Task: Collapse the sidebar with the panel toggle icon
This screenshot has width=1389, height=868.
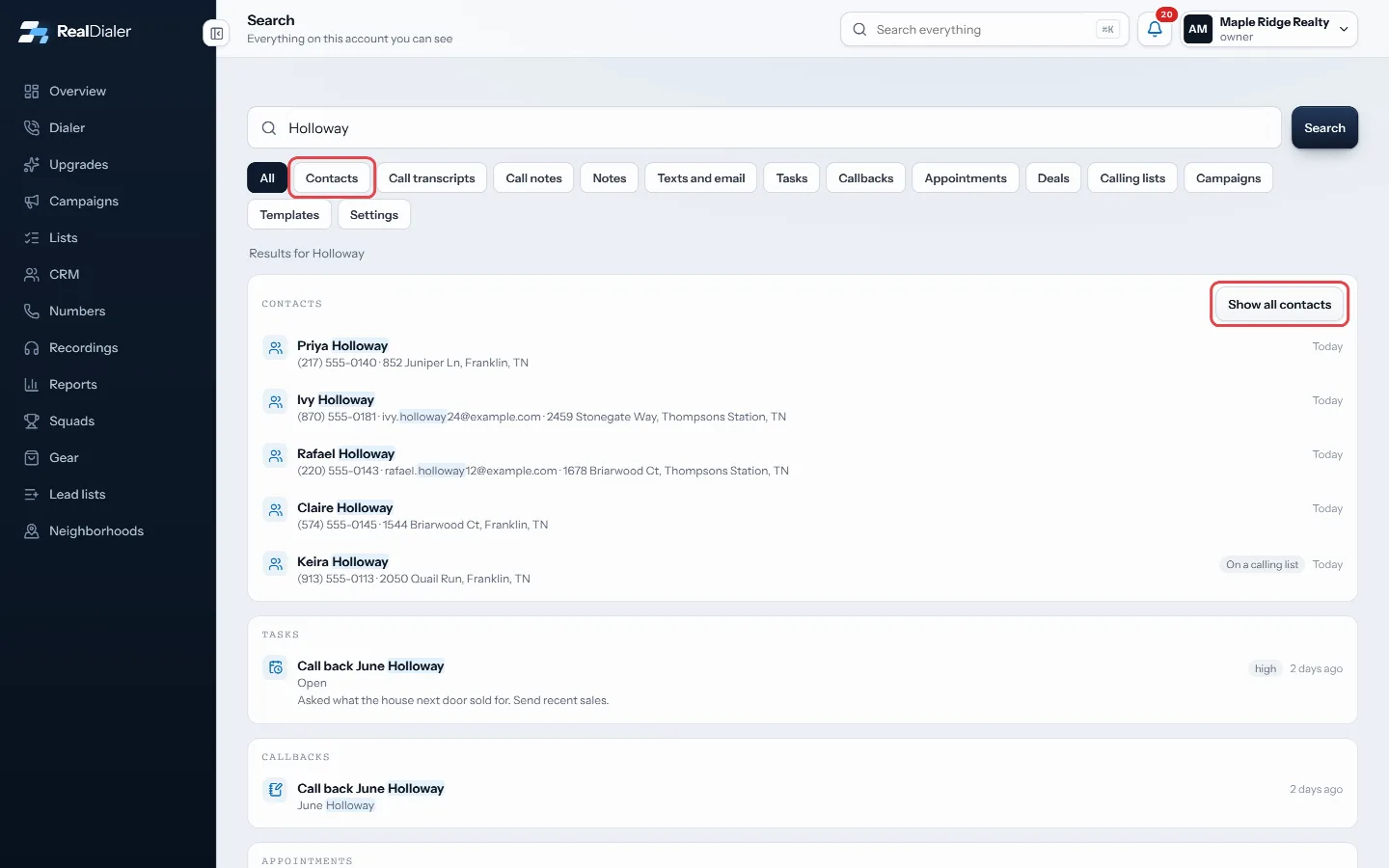Action: pyautogui.click(x=217, y=34)
